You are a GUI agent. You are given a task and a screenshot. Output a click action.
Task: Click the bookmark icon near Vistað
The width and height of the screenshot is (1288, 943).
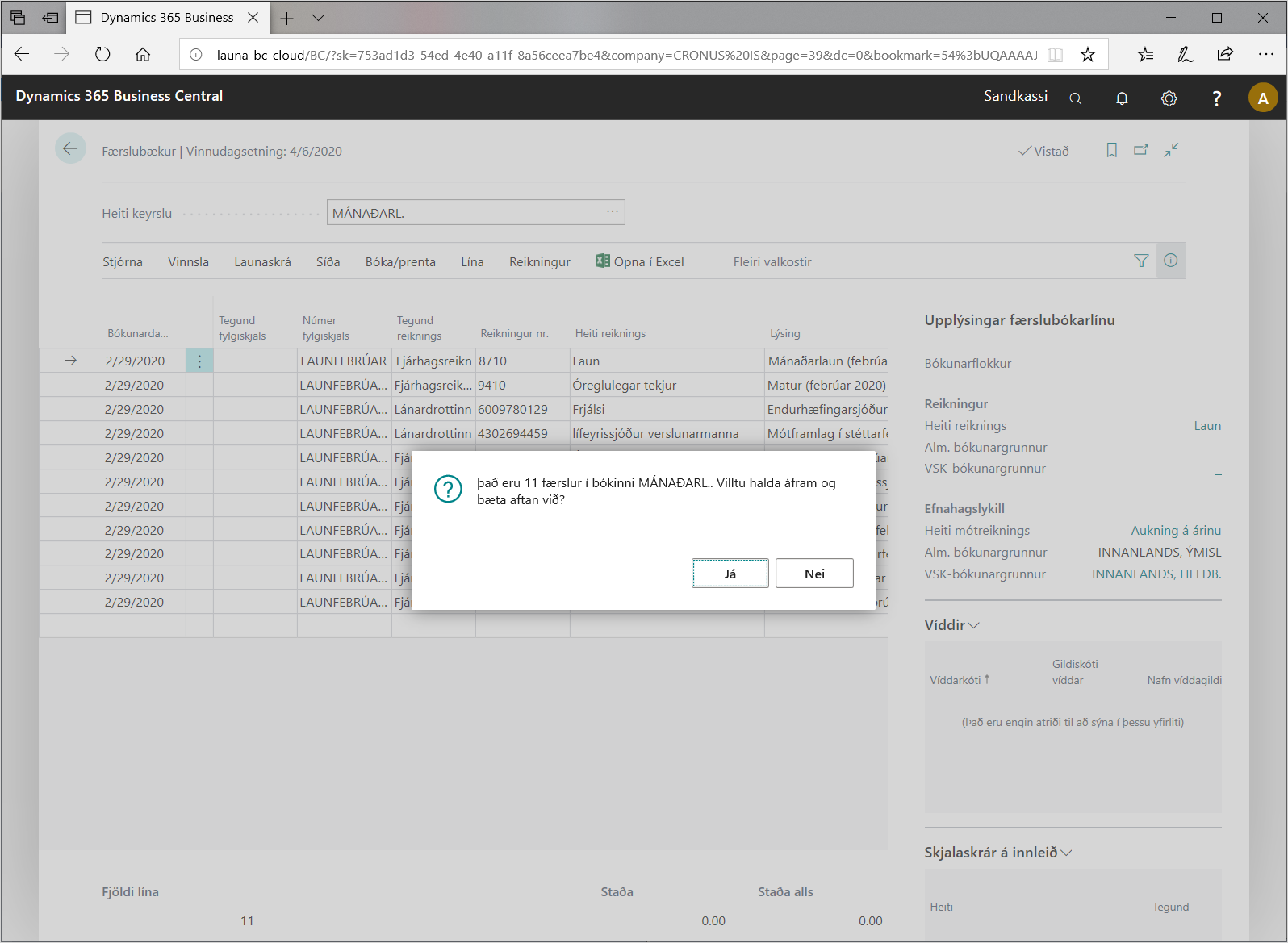tap(1111, 150)
